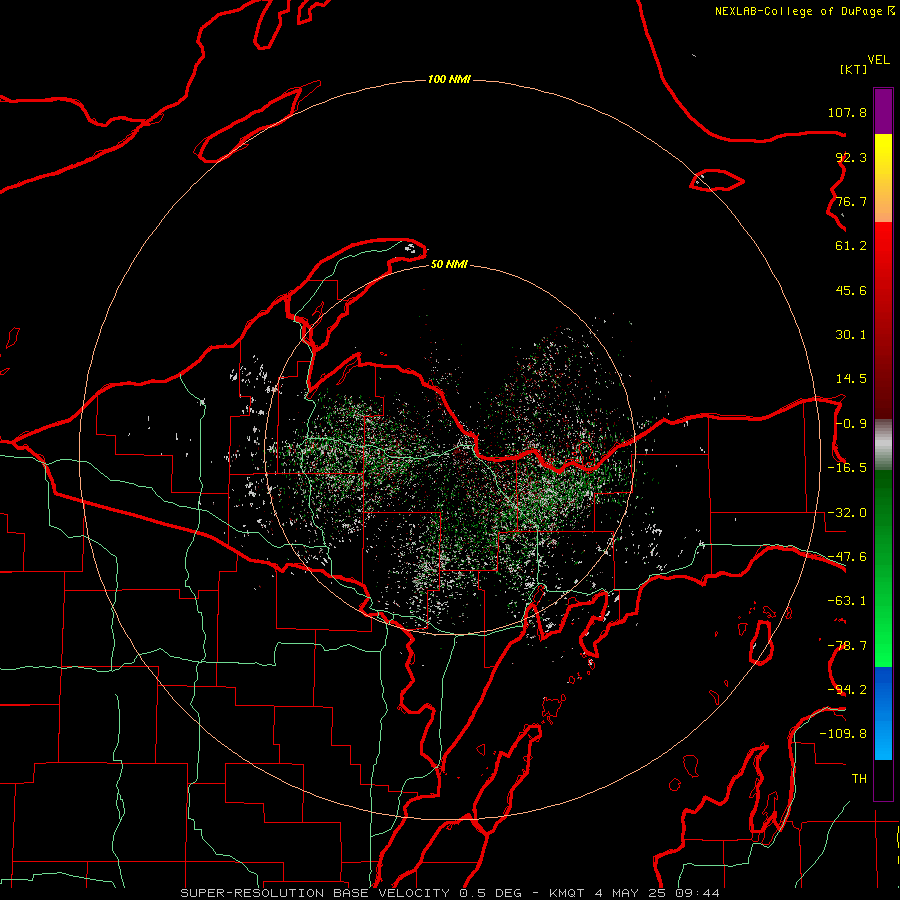Click the 76.7 velocity scale value
The width and height of the screenshot is (900, 900).
[851, 201]
